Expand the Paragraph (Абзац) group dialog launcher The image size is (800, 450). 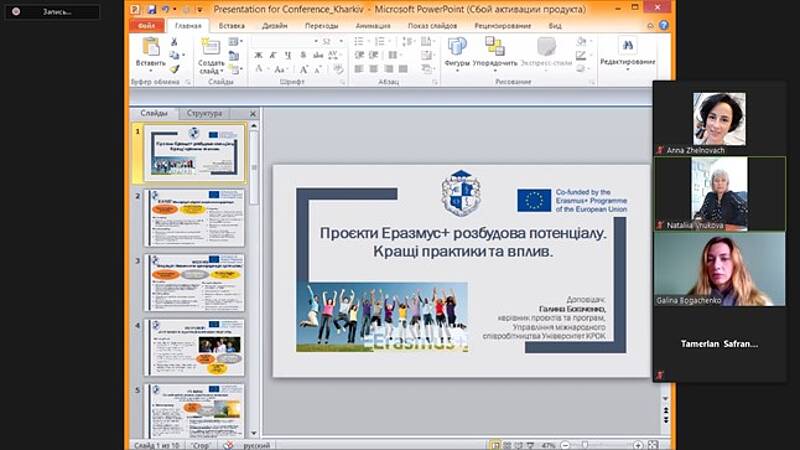[435, 82]
